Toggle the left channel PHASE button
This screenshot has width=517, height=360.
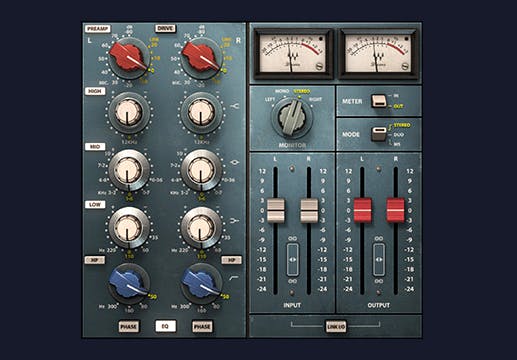click(129, 327)
